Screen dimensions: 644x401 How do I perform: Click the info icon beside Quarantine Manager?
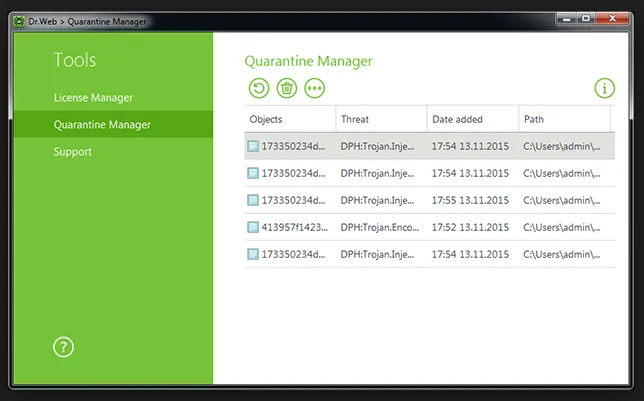[604, 88]
